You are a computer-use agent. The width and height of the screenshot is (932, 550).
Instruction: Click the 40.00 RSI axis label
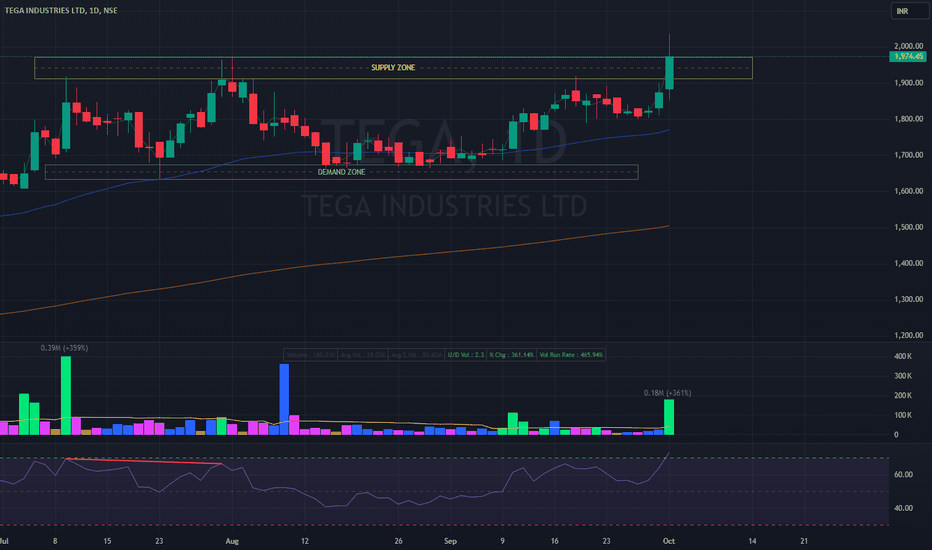pos(903,508)
